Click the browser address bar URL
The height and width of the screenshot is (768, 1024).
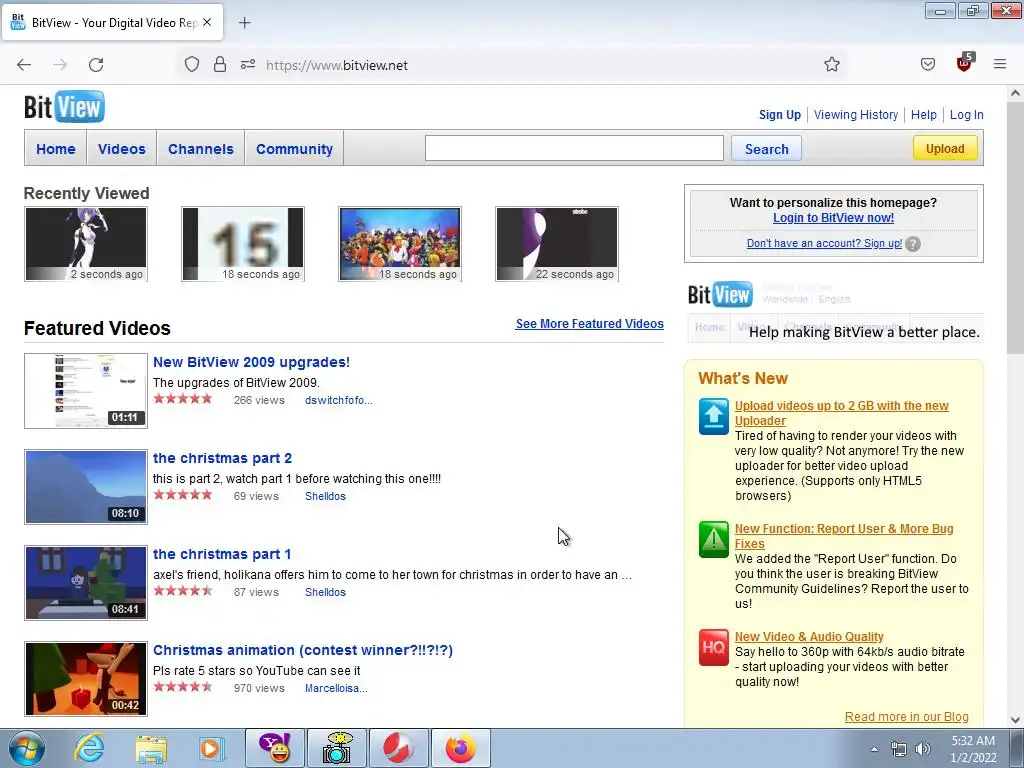pyautogui.click(x=336, y=65)
